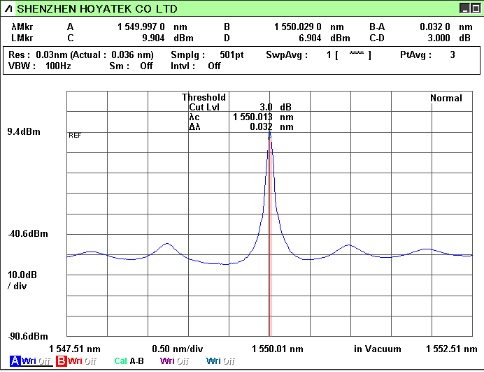Click the Intvl Off interval setting
This screenshot has height=372, width=484.
195,66
